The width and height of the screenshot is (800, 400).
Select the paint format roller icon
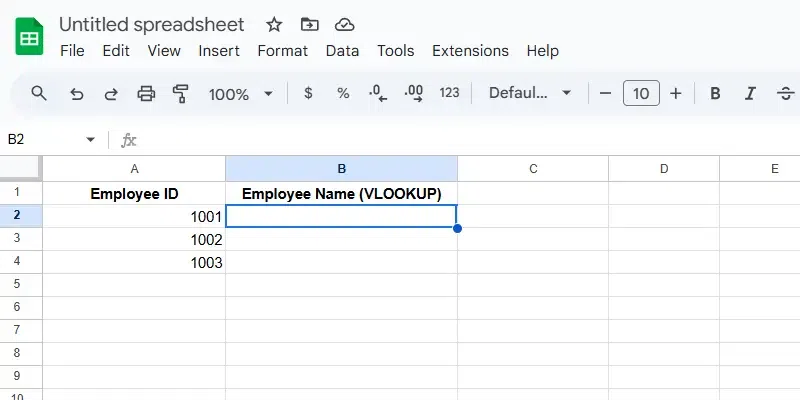click(181, 93)
